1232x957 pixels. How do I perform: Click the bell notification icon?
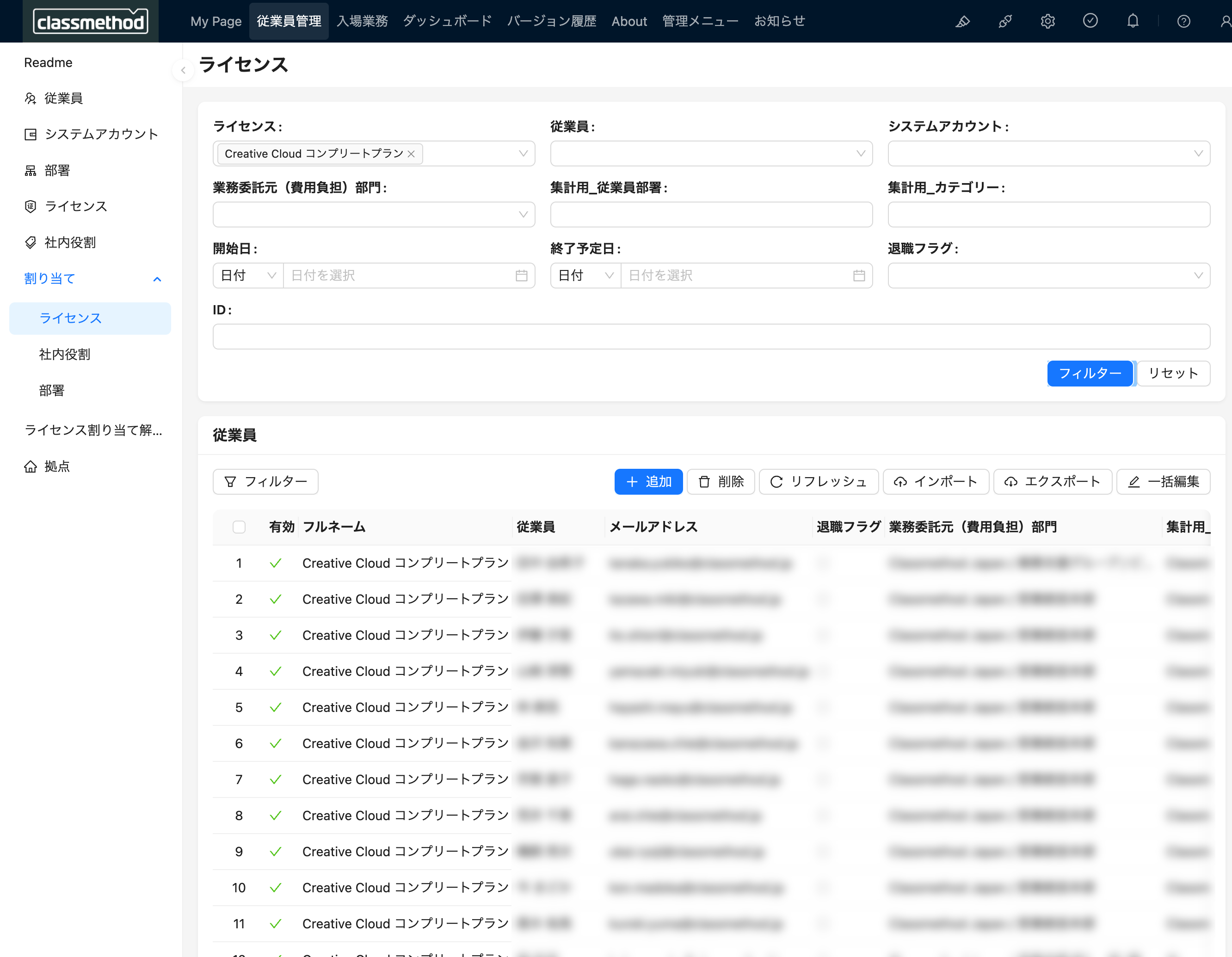[x=1132, y=21]
